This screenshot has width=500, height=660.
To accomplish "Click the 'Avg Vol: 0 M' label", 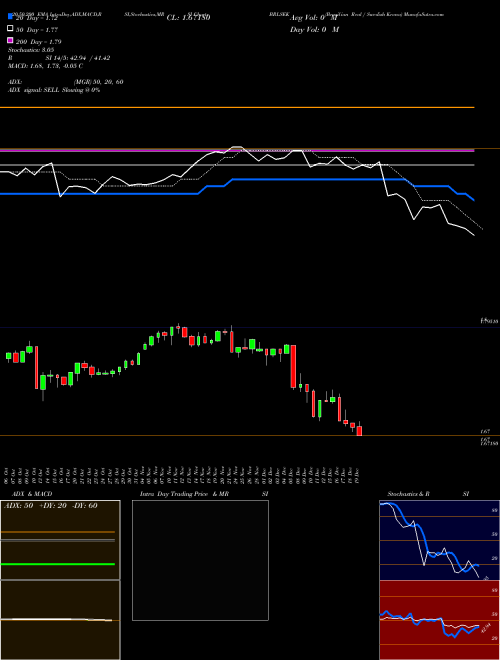I will click(314, 18).
